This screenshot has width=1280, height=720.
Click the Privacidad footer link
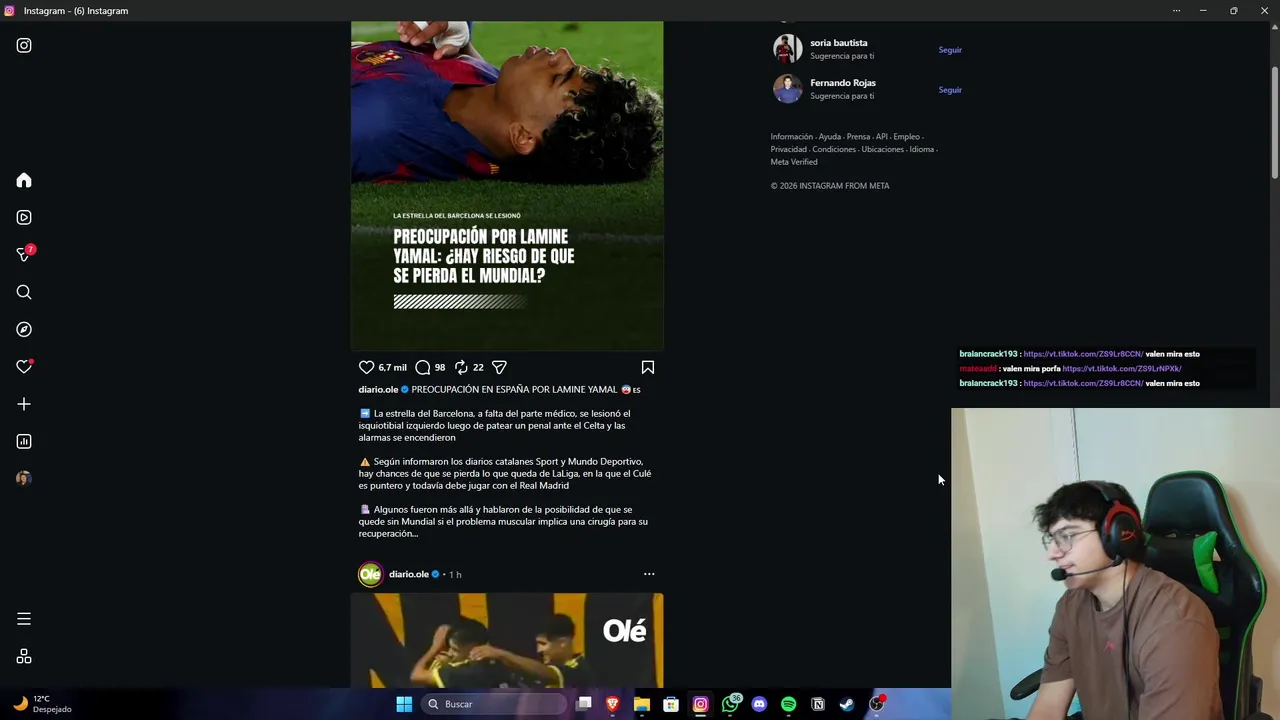coord(789,149)
